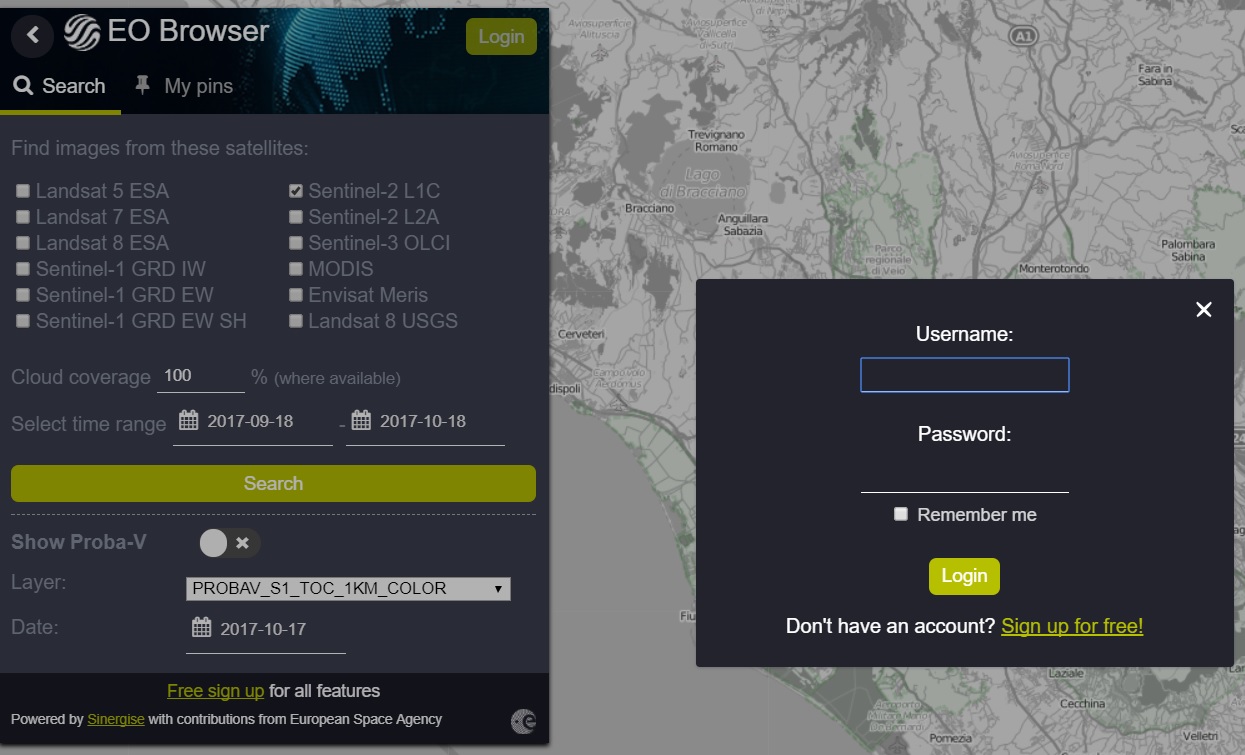Click the end date 2017-10-18 field
The height and width of the screenshot is (755, 1245).
pos(425,422)
